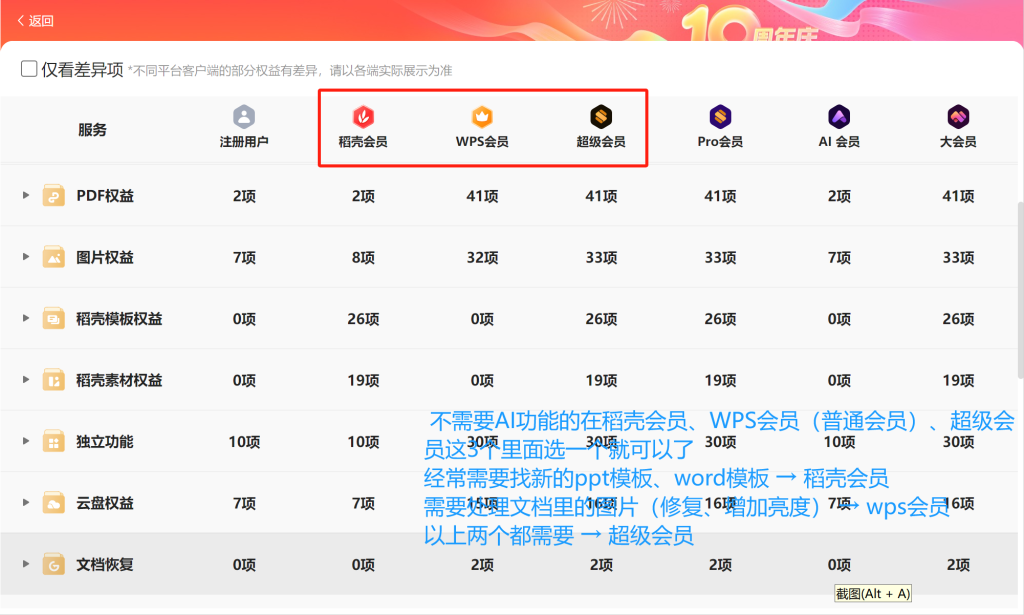Tick the 仅看差异项 checkbox
The image size is (1024, 615).
tap(29, 69)
